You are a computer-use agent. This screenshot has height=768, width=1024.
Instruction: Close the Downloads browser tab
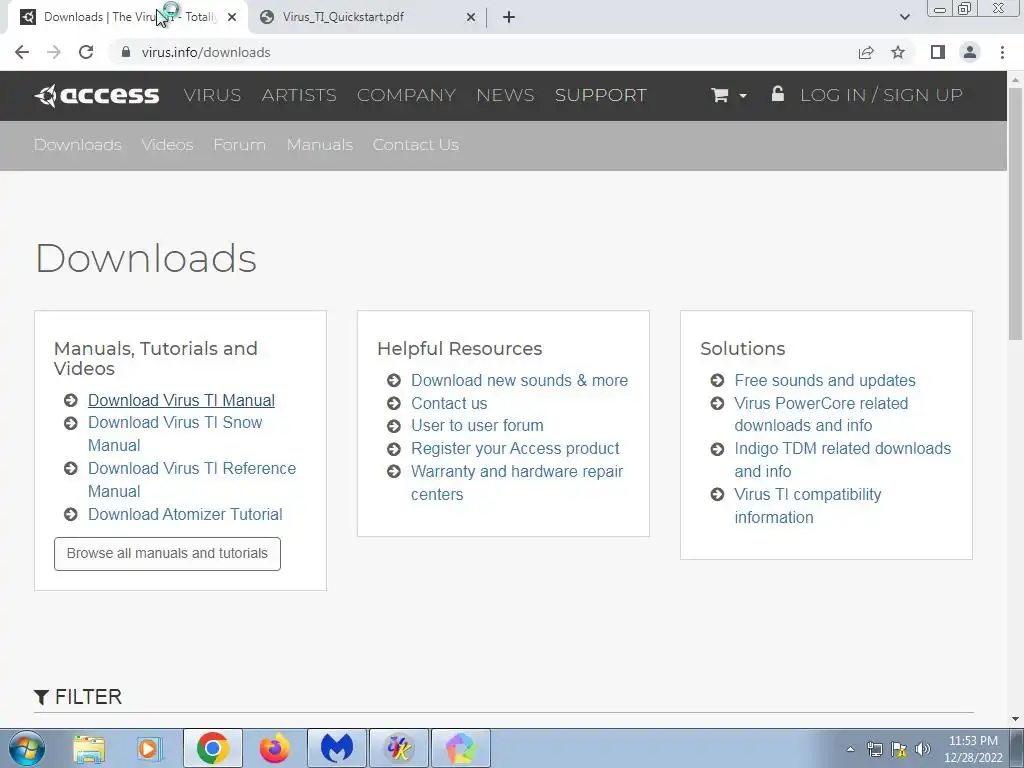click(x=232, y=17)
